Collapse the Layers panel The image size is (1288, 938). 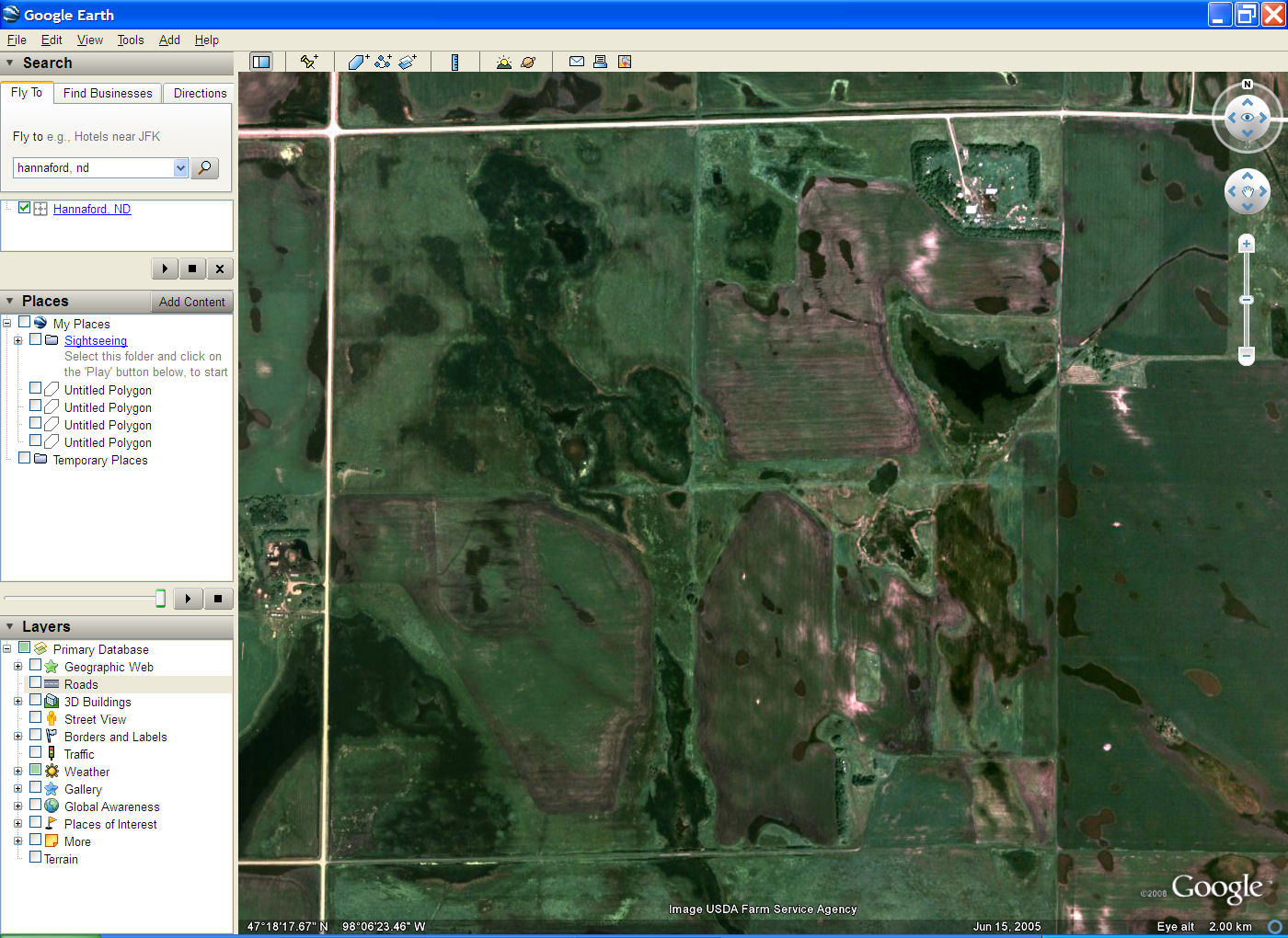(10, 626)
